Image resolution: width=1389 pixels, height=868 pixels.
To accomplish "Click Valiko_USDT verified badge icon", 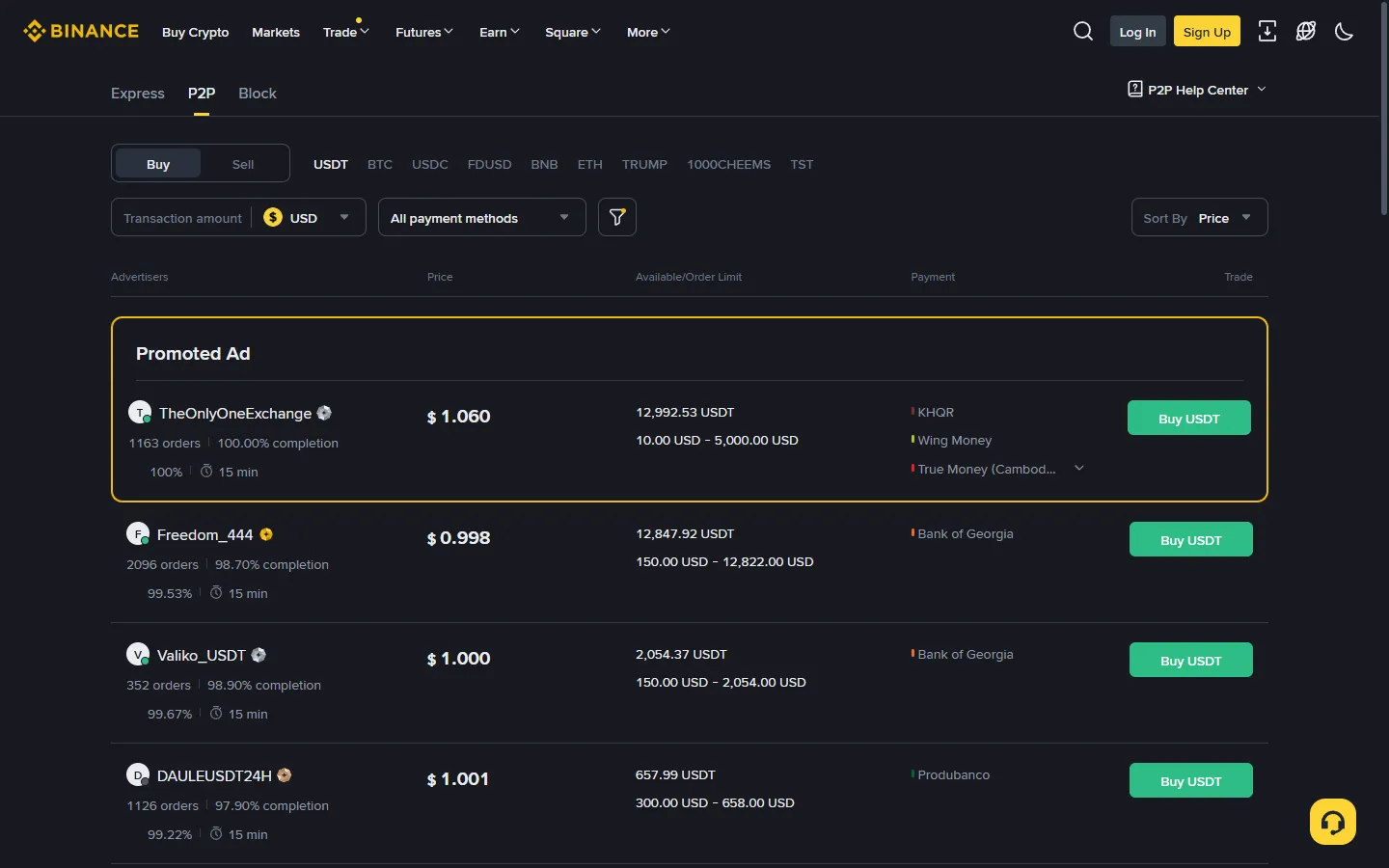I will pos(259,655).
